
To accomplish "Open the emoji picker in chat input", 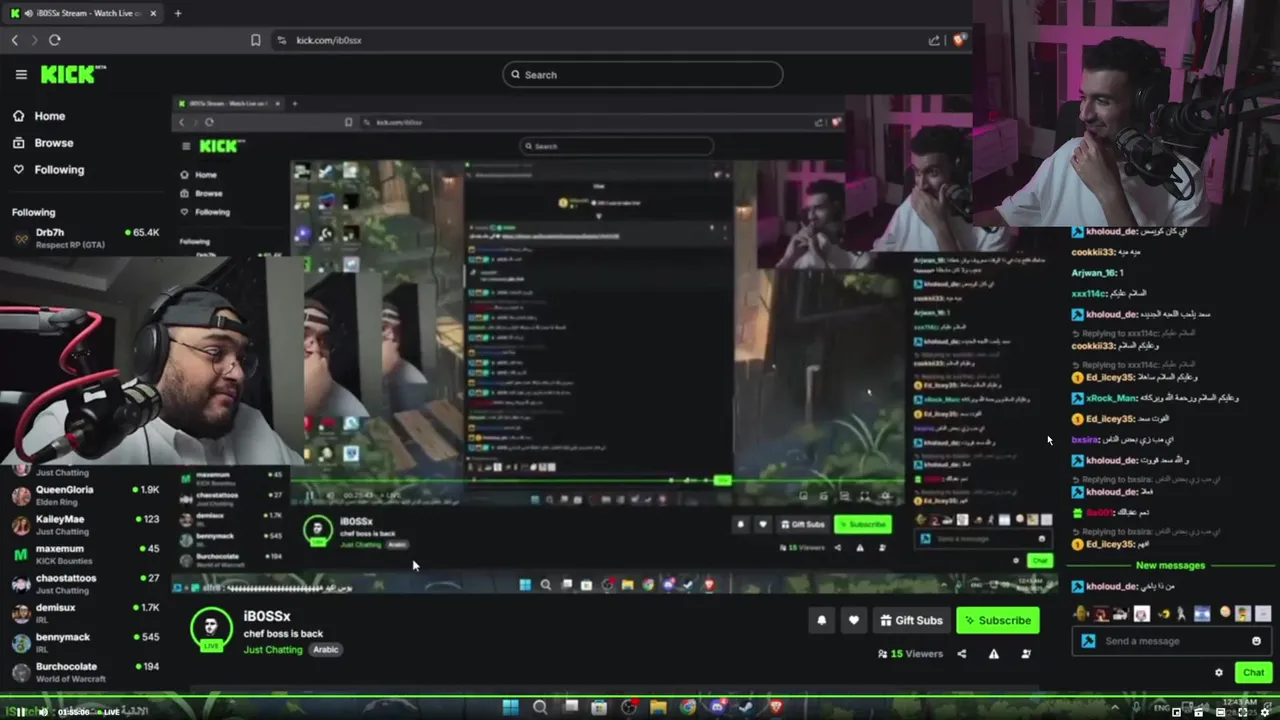I will point(1257,641).
